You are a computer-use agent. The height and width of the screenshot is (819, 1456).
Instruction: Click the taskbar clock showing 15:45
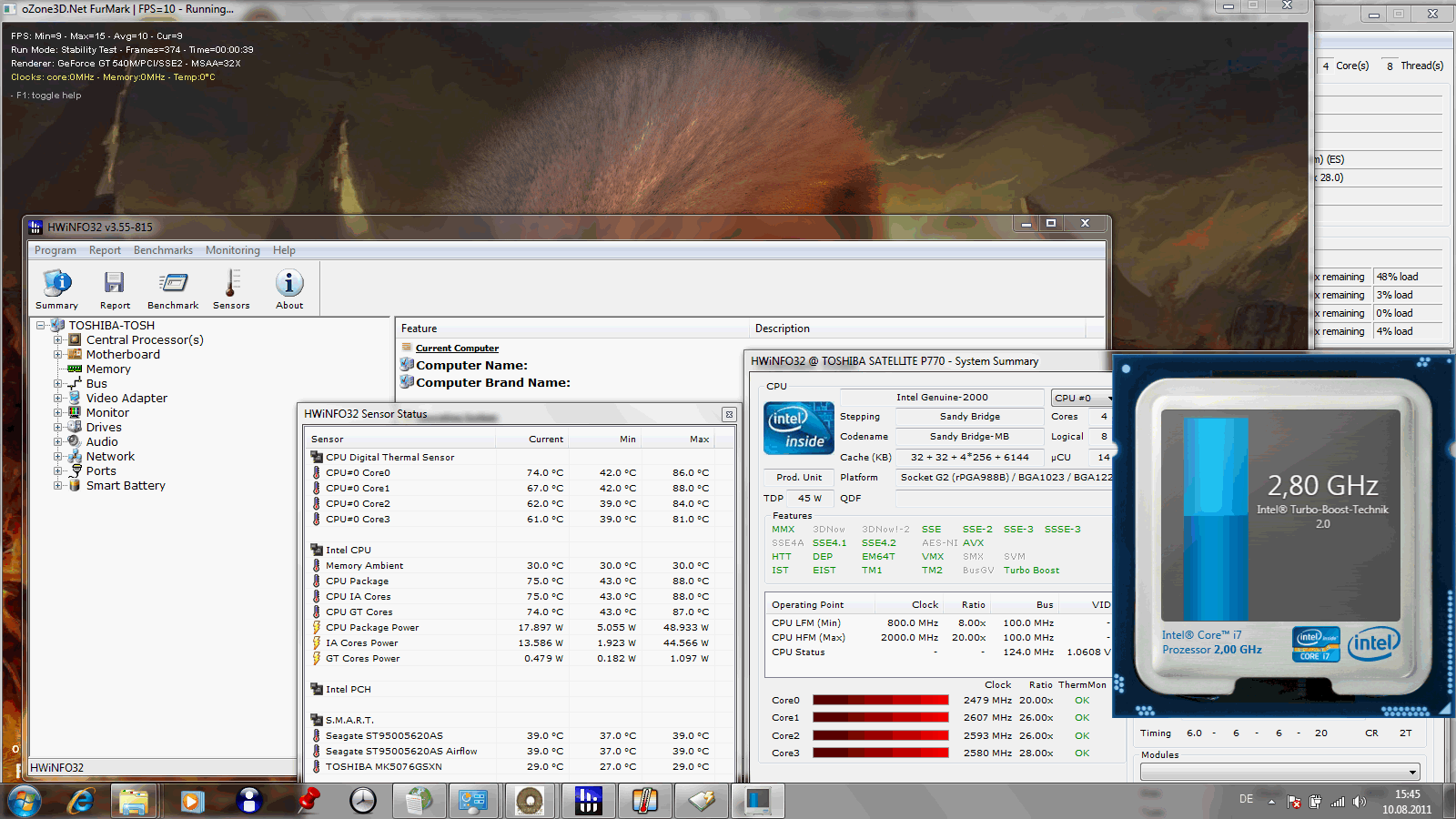click(1407, 802)
